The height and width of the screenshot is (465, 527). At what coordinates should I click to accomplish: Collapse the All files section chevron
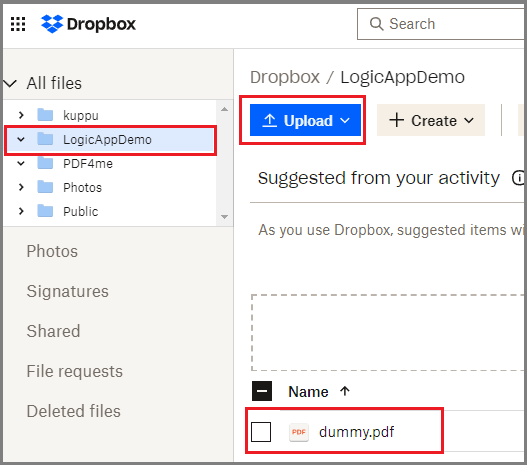coord(10,83)
